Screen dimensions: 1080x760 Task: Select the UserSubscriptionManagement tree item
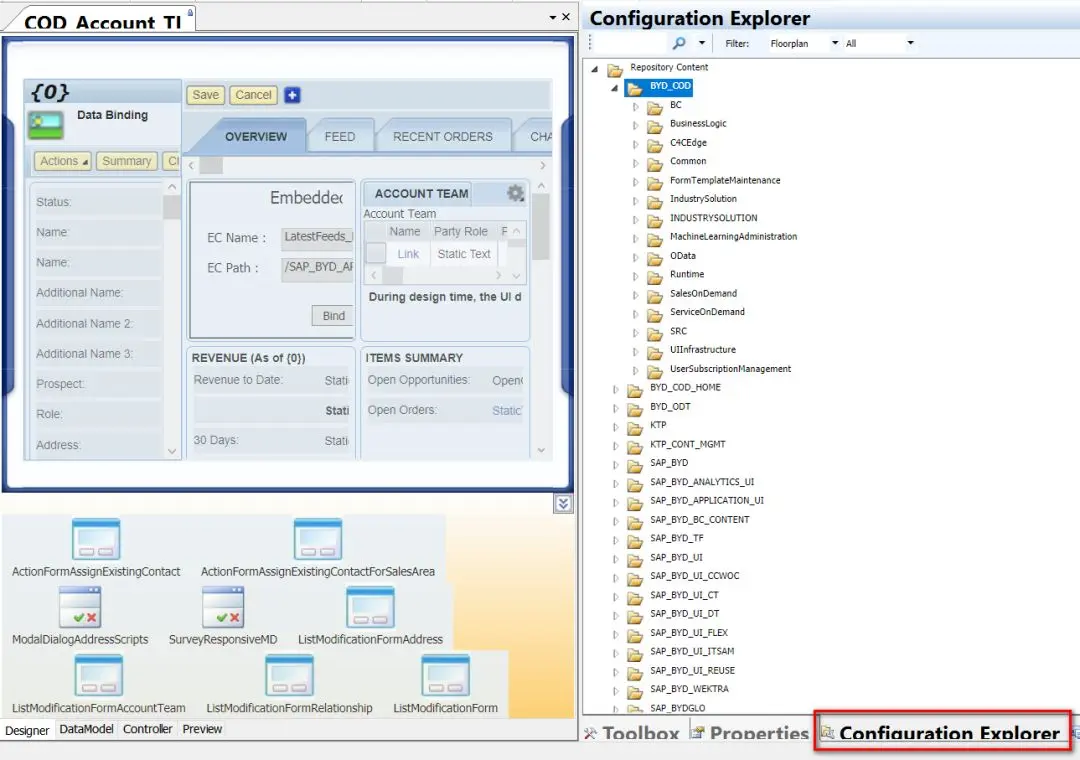tap(730, 369)
